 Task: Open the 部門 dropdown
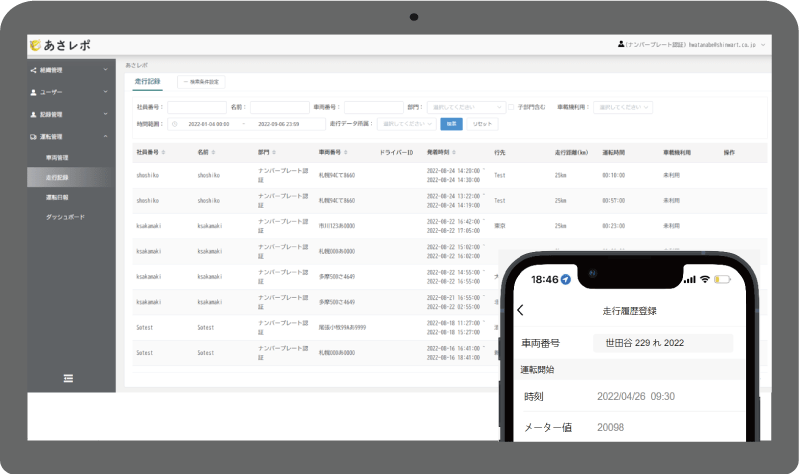pos(466,107)
